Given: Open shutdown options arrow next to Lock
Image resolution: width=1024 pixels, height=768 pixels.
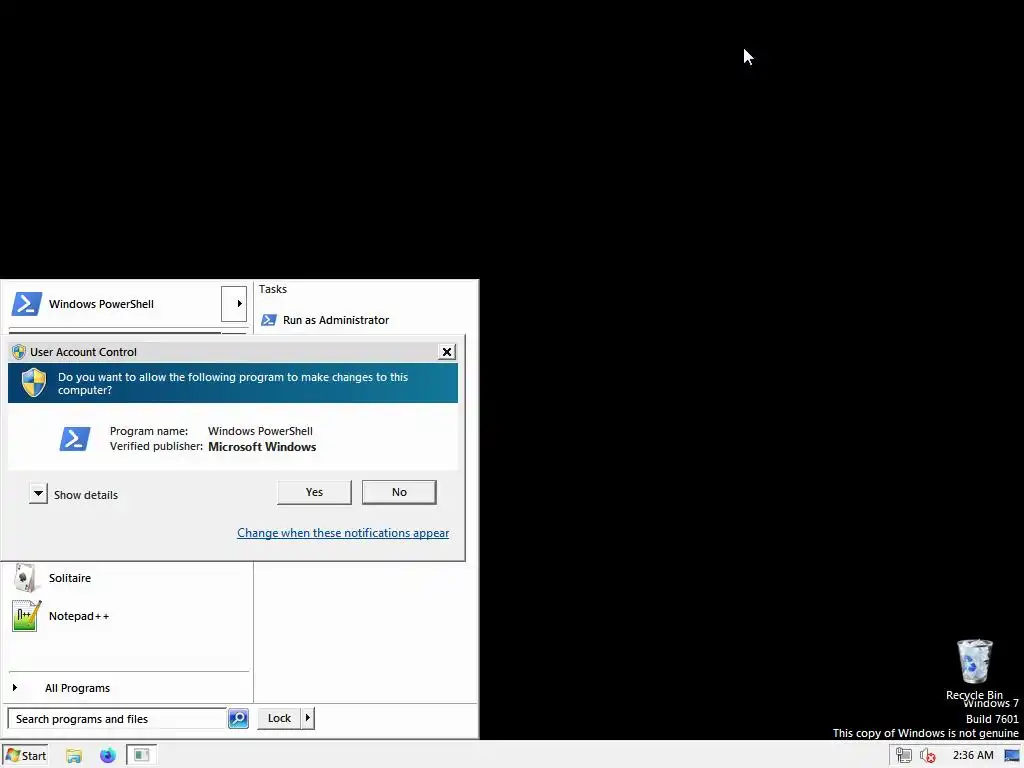Looking at the screenshot, I should (308, 718).
